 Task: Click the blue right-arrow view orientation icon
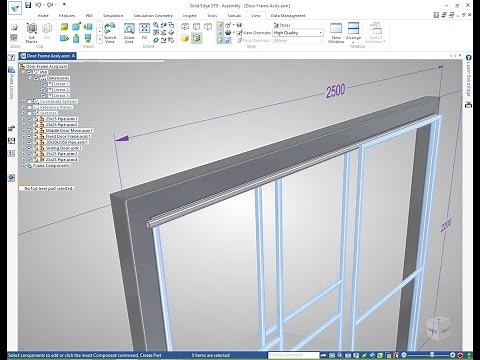64,39
